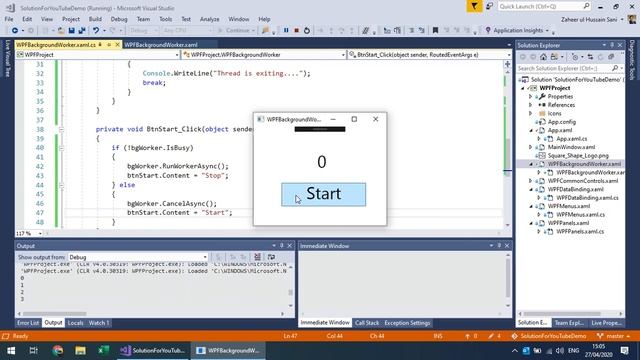The width and height of the screenshot is (640, 360).
Task: Toggle a bookmark with the bookmark icon
Action: point(436,30)
